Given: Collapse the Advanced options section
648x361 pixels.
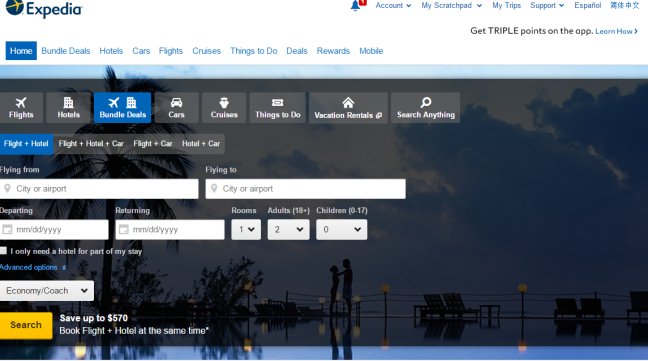Looking at the screenshot, I should (x=33, y=267).
